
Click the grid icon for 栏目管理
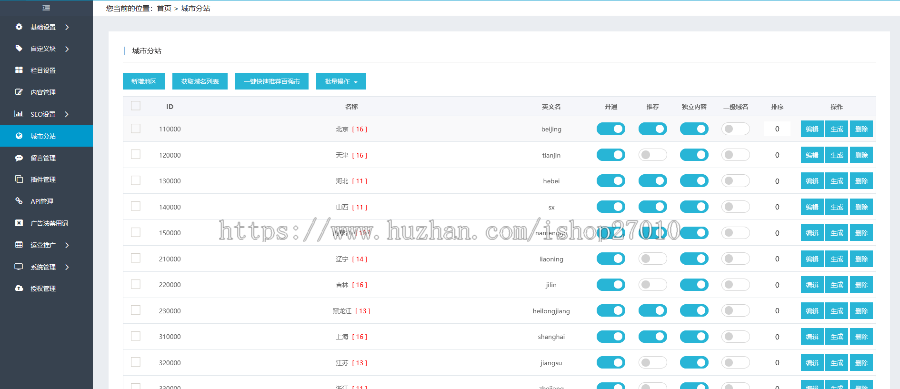(19, 70)
